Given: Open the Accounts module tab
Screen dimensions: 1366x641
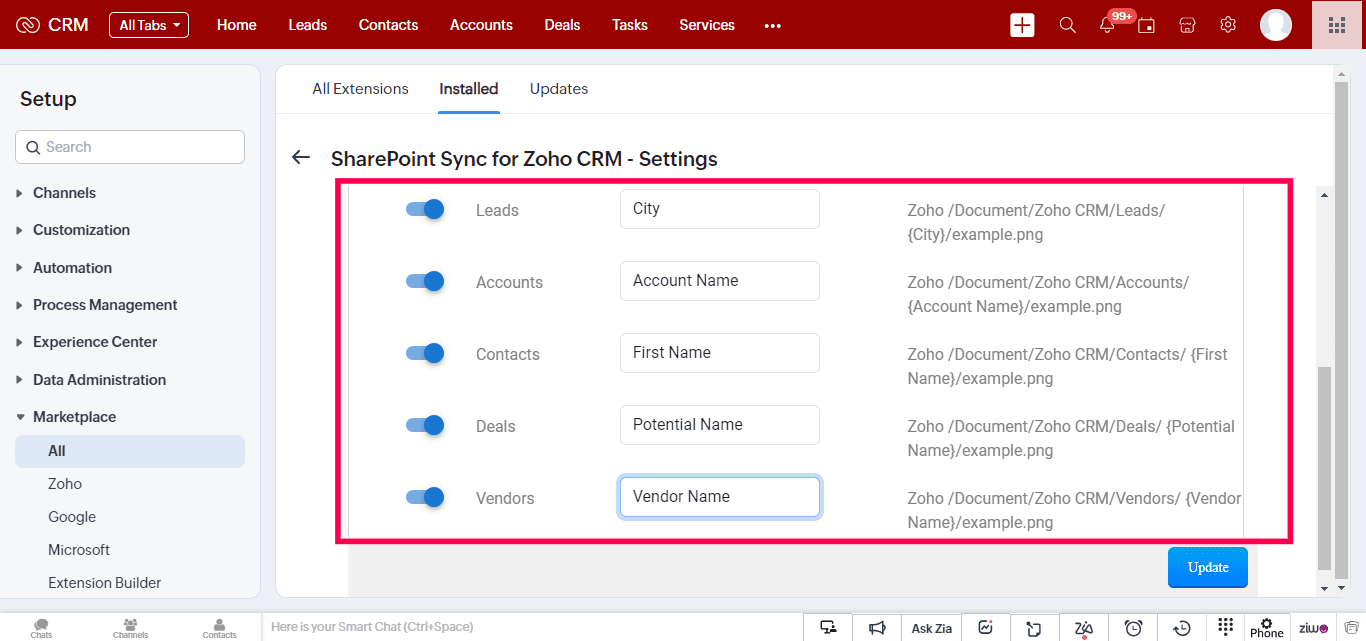Looking at the screenshot, I should pyautogui.click(x=481, y=25).
